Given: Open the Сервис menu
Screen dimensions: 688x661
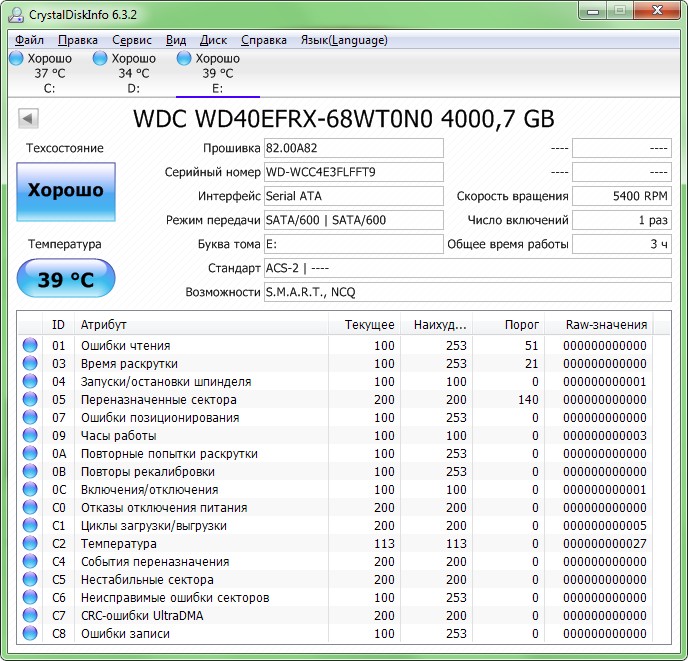Looking at the screenshot, I should [132, 40].
